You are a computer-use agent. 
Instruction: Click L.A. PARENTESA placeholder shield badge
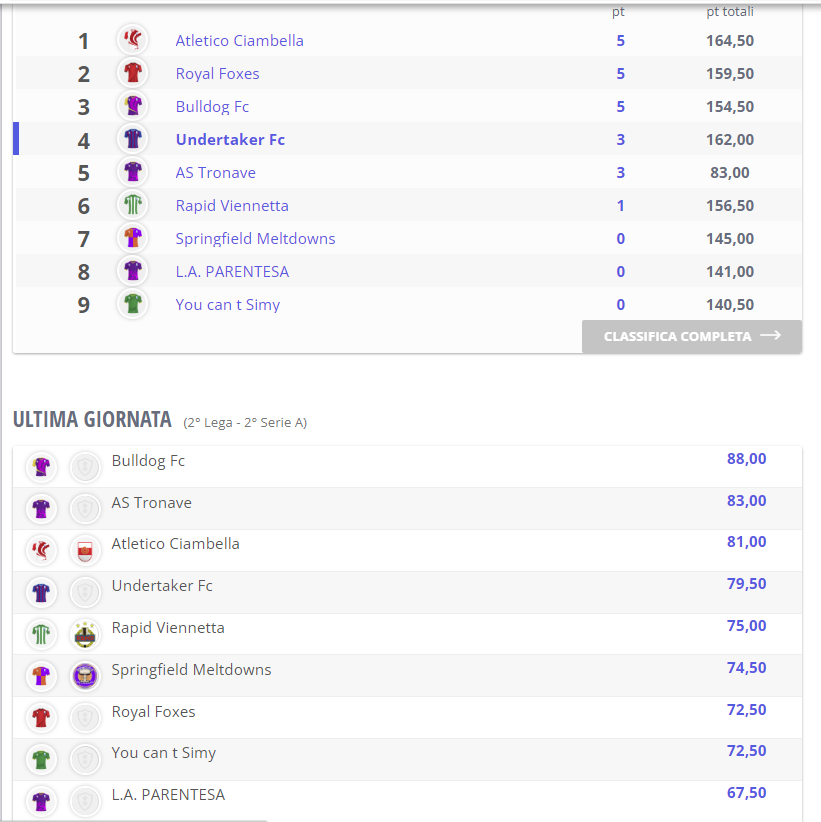click(85, 802)
